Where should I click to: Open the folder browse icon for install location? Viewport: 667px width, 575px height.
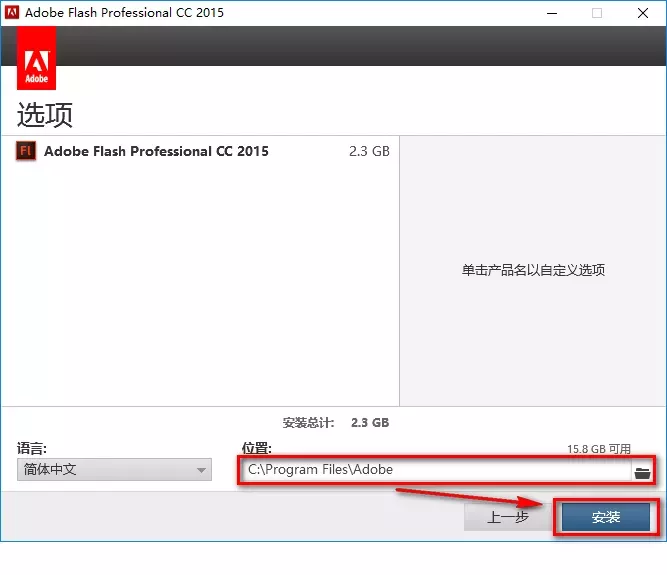(642, 471)
